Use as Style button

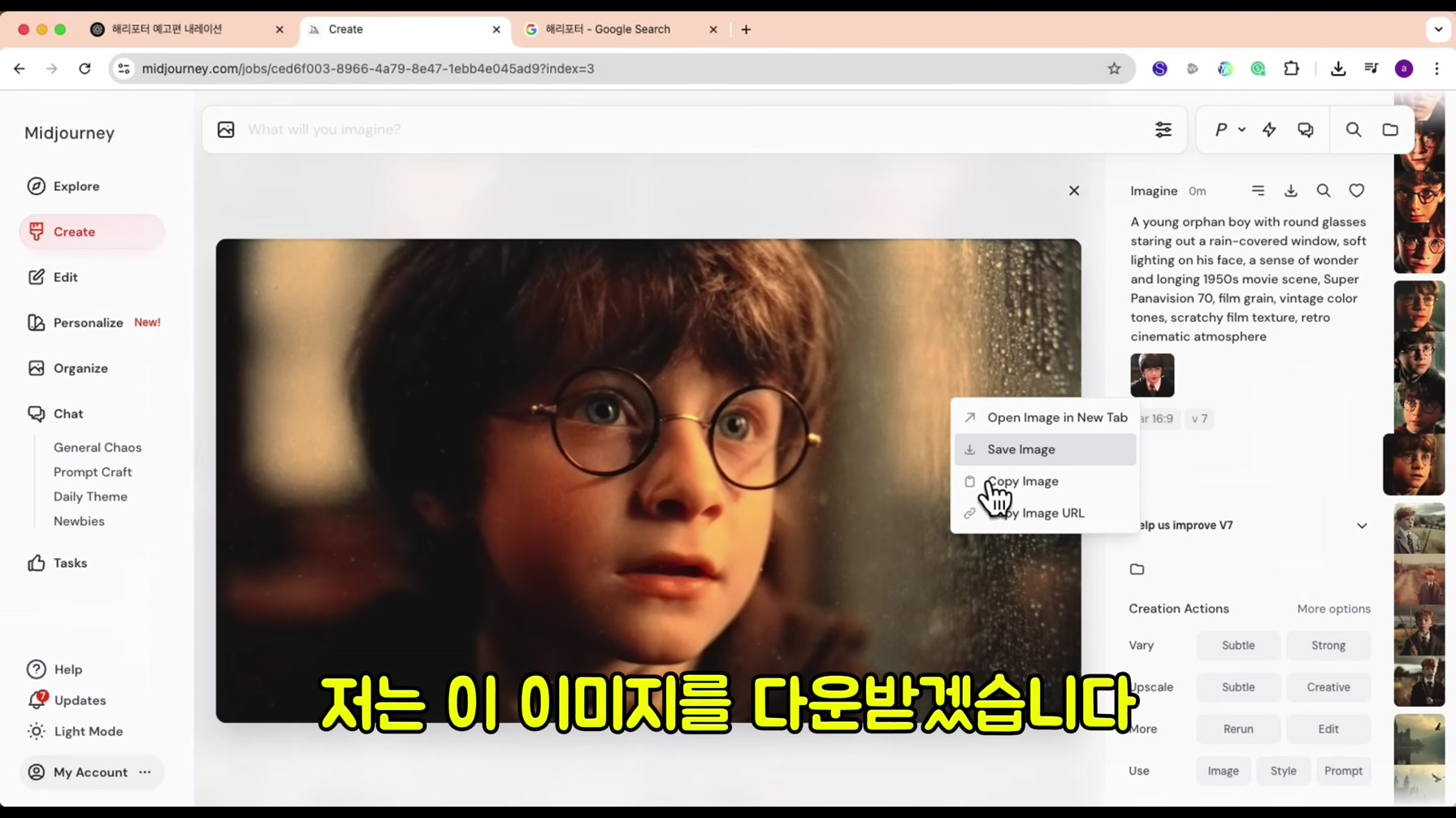(1283, 771)
